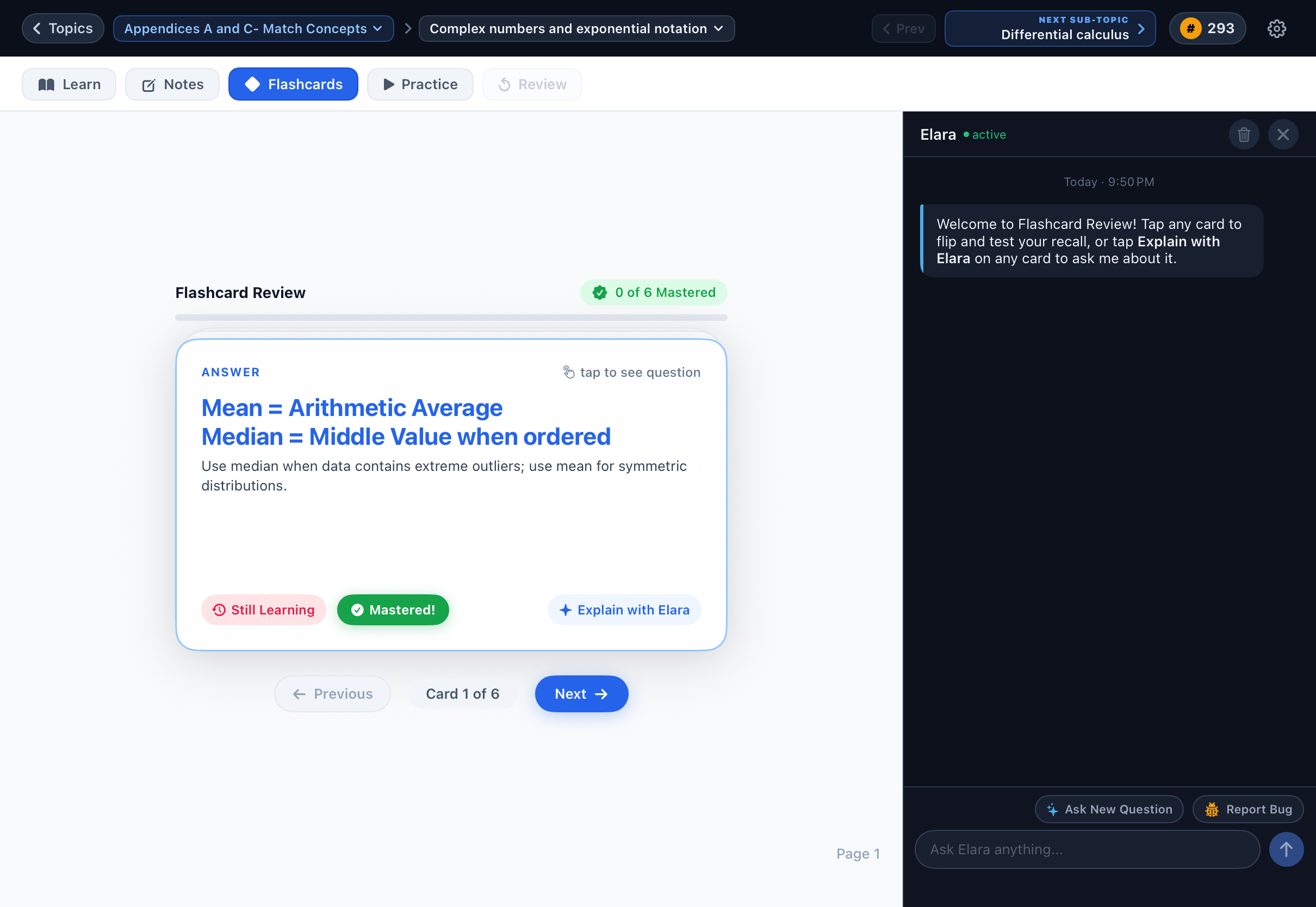Go to next sub-topic Differential calculus
Image resolution: width=1316 pixels, height=907 pixels.
click(1050, 28)
